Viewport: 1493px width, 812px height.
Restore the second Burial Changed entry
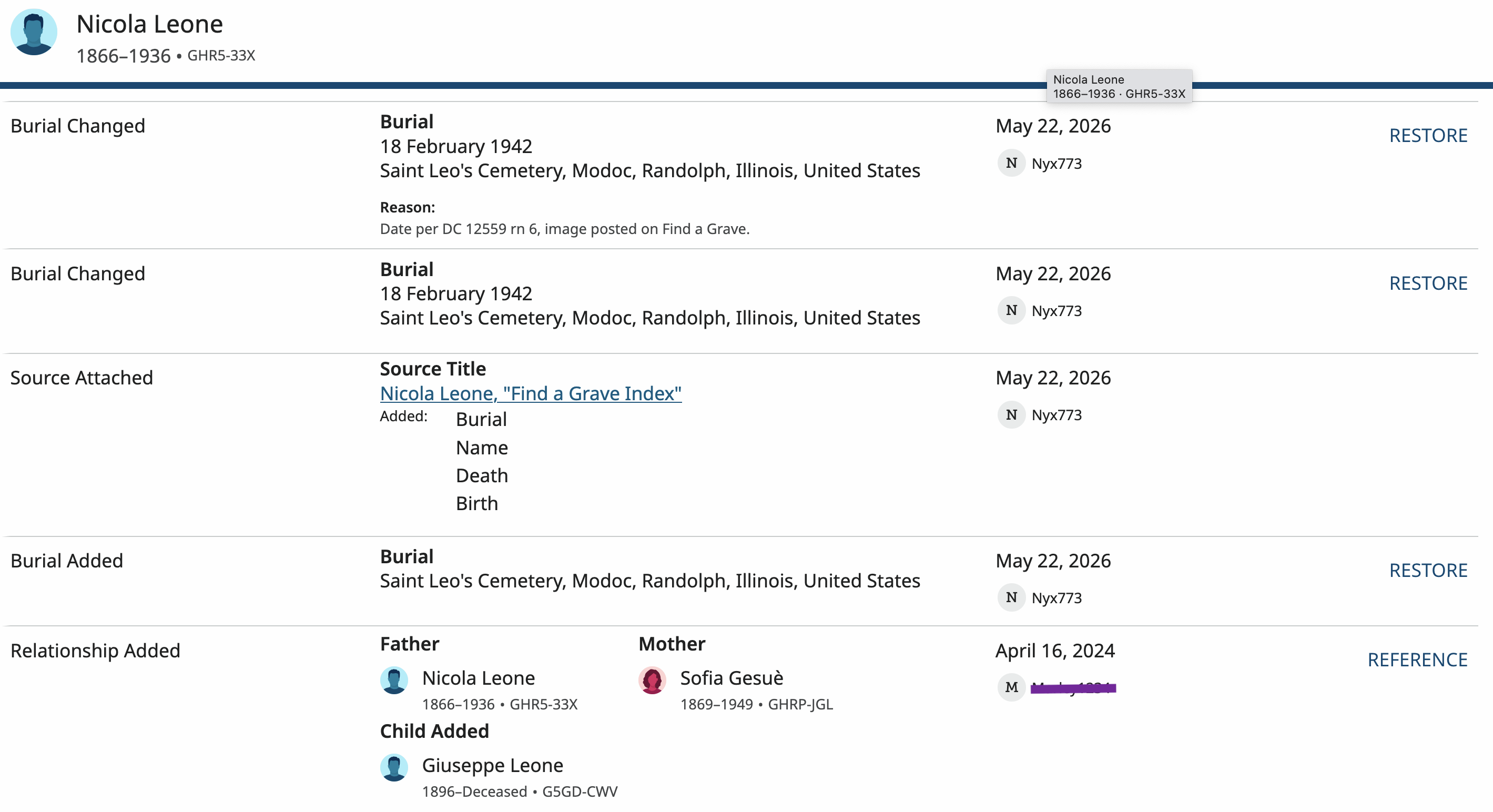pyautogui.click(x=1428, y=283)
